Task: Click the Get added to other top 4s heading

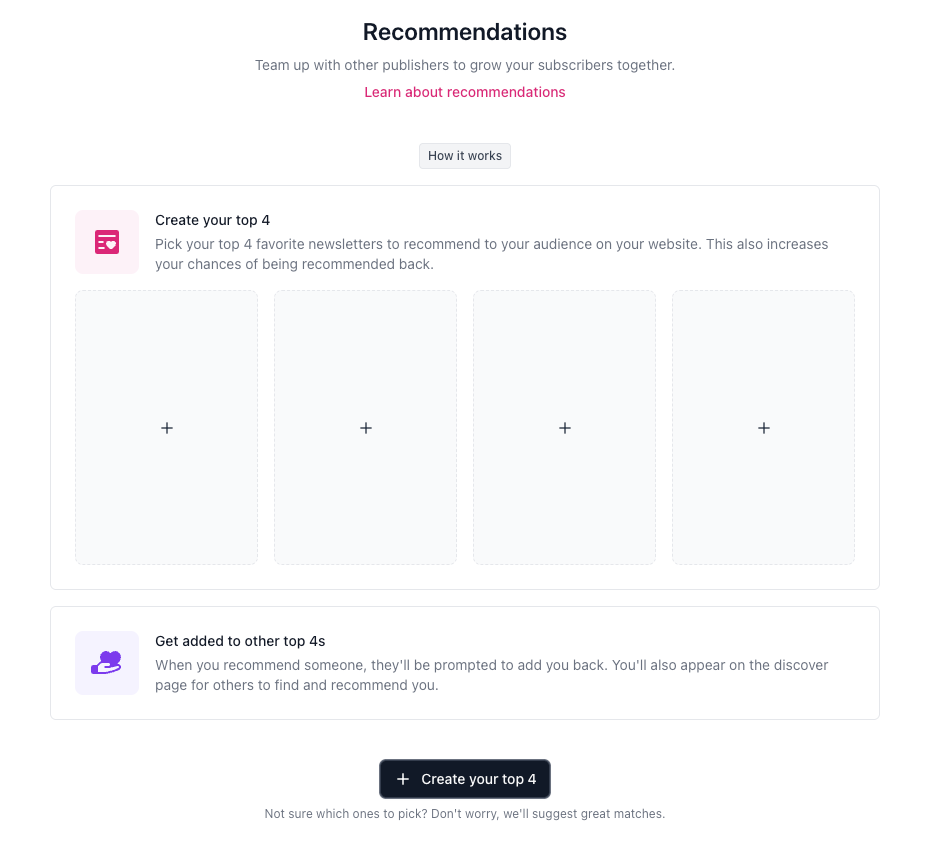Action: pyautogui.click(x=240, y=641)
